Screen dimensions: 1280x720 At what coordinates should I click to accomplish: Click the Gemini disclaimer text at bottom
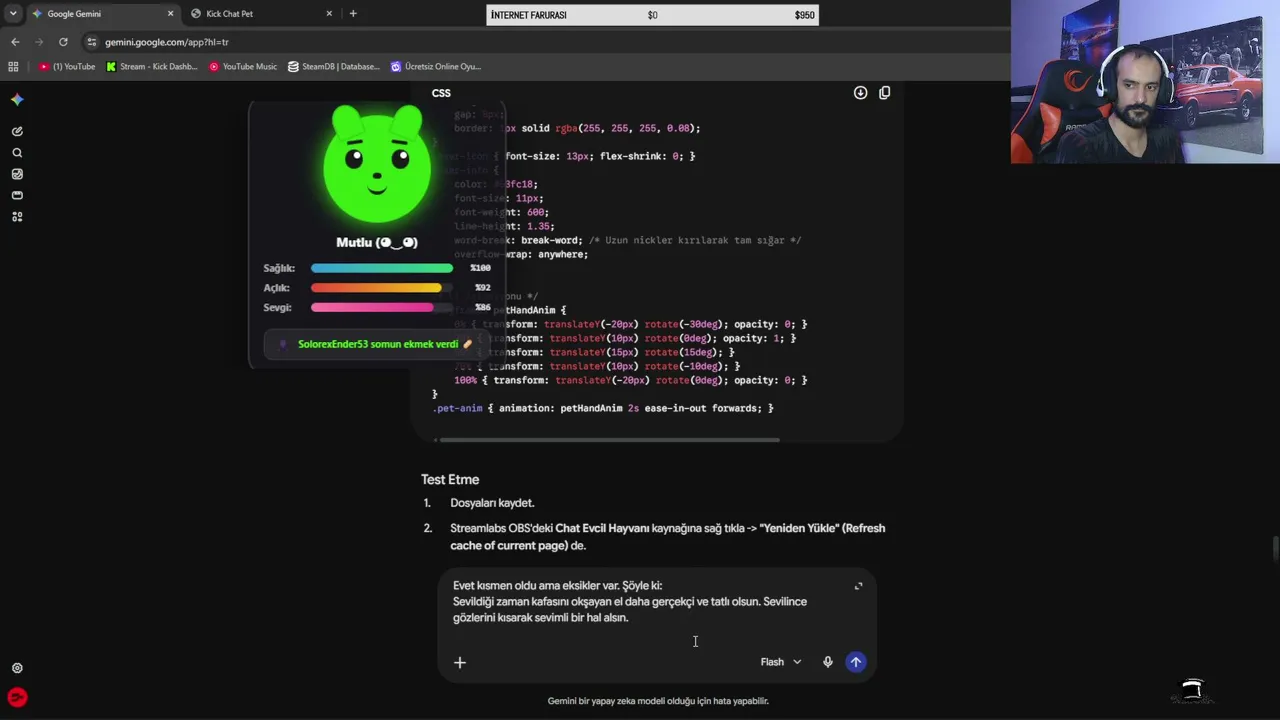658,701
